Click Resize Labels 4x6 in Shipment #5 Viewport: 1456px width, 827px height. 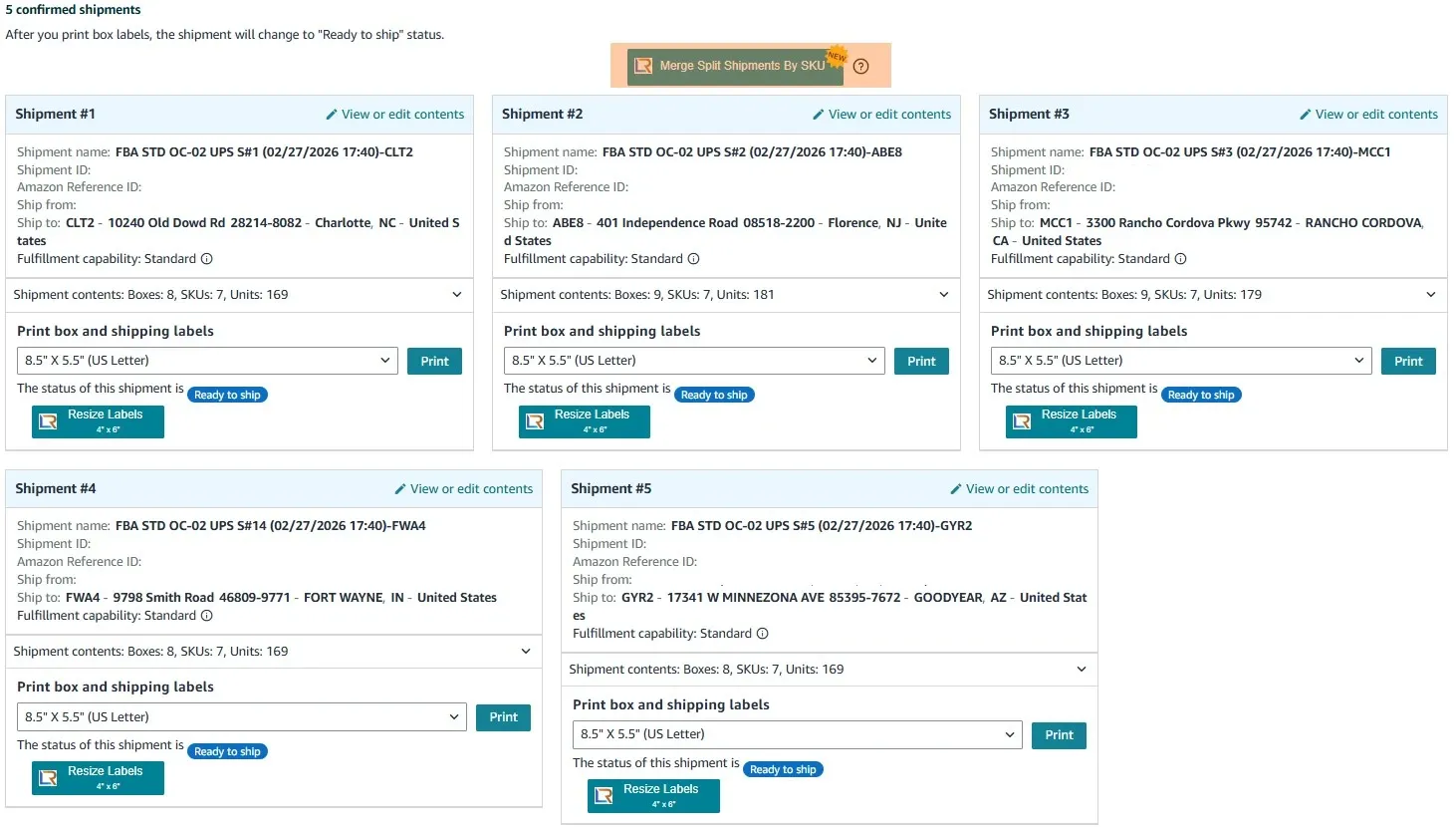[653, 796]
